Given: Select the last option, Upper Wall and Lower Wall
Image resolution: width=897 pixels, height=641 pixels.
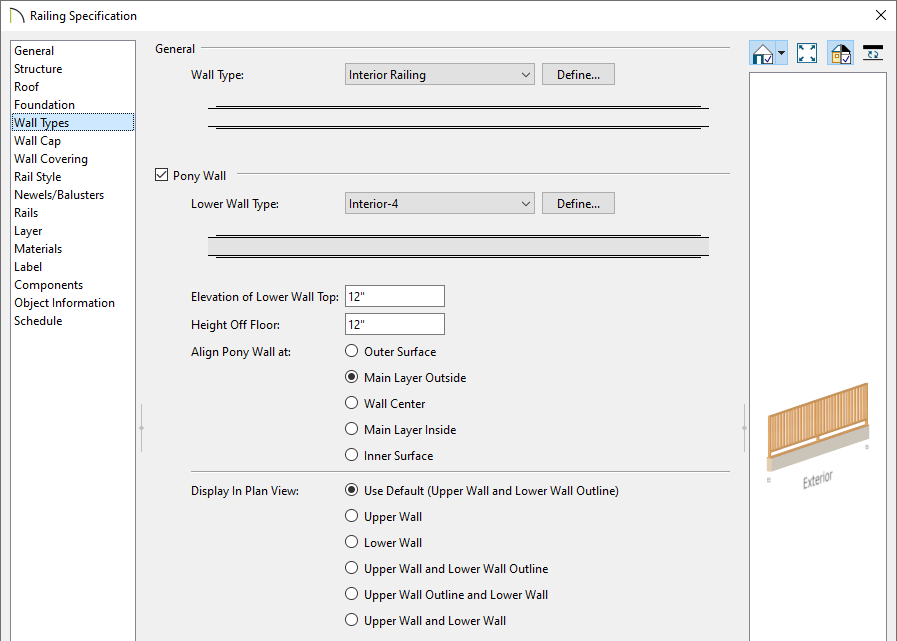Looking at the screenshot, I should tap(351, 620).
